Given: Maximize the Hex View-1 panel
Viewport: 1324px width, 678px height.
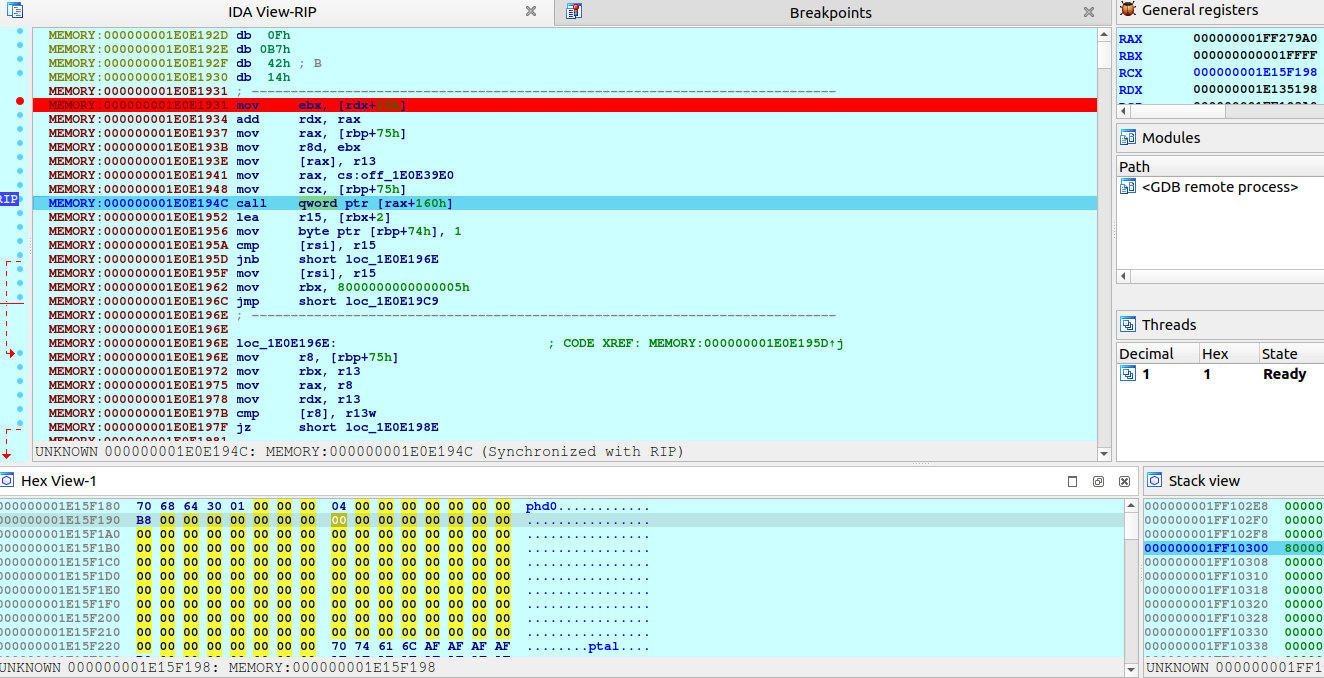Looking at the screenshot, I should (x=1072, y=481).
